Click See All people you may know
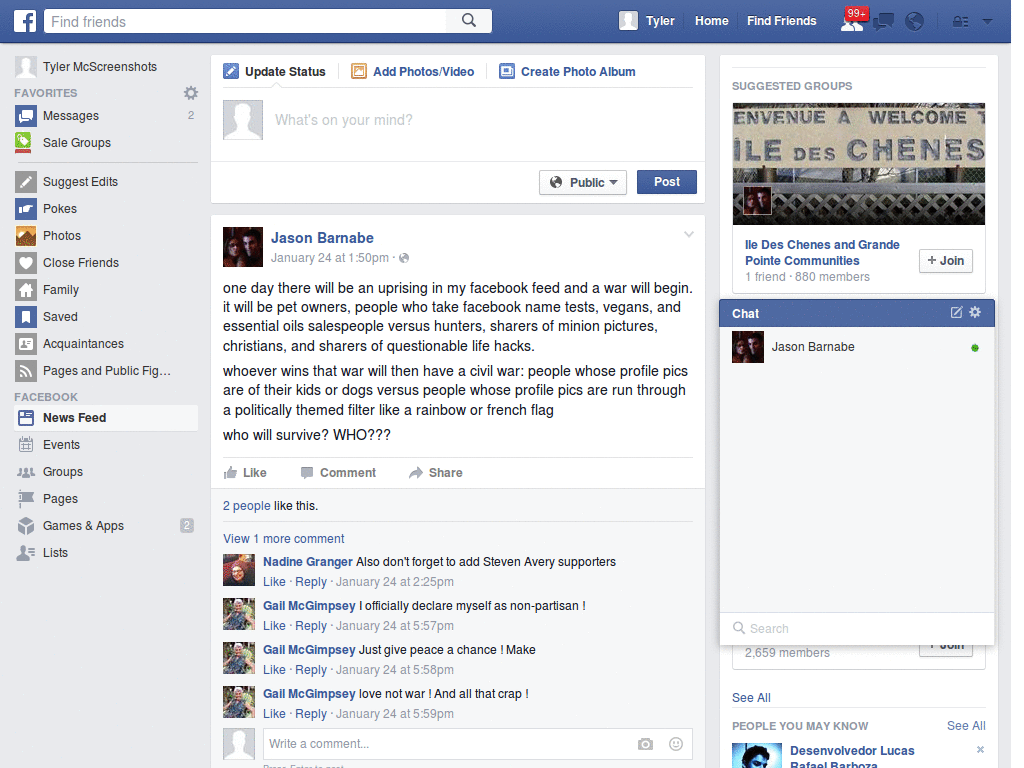Image resolution: width=1024 pixels, height=768 pixels. click(966, 726)
